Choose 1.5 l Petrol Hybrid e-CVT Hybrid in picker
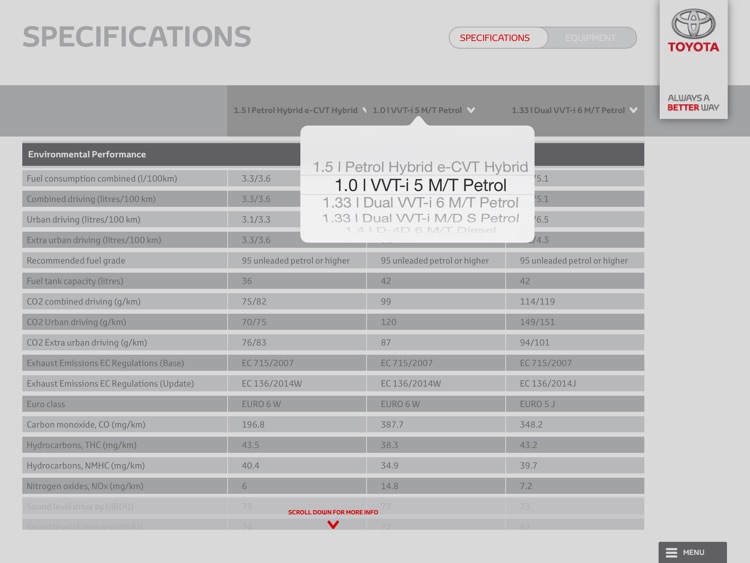 (x=420, y=167)
